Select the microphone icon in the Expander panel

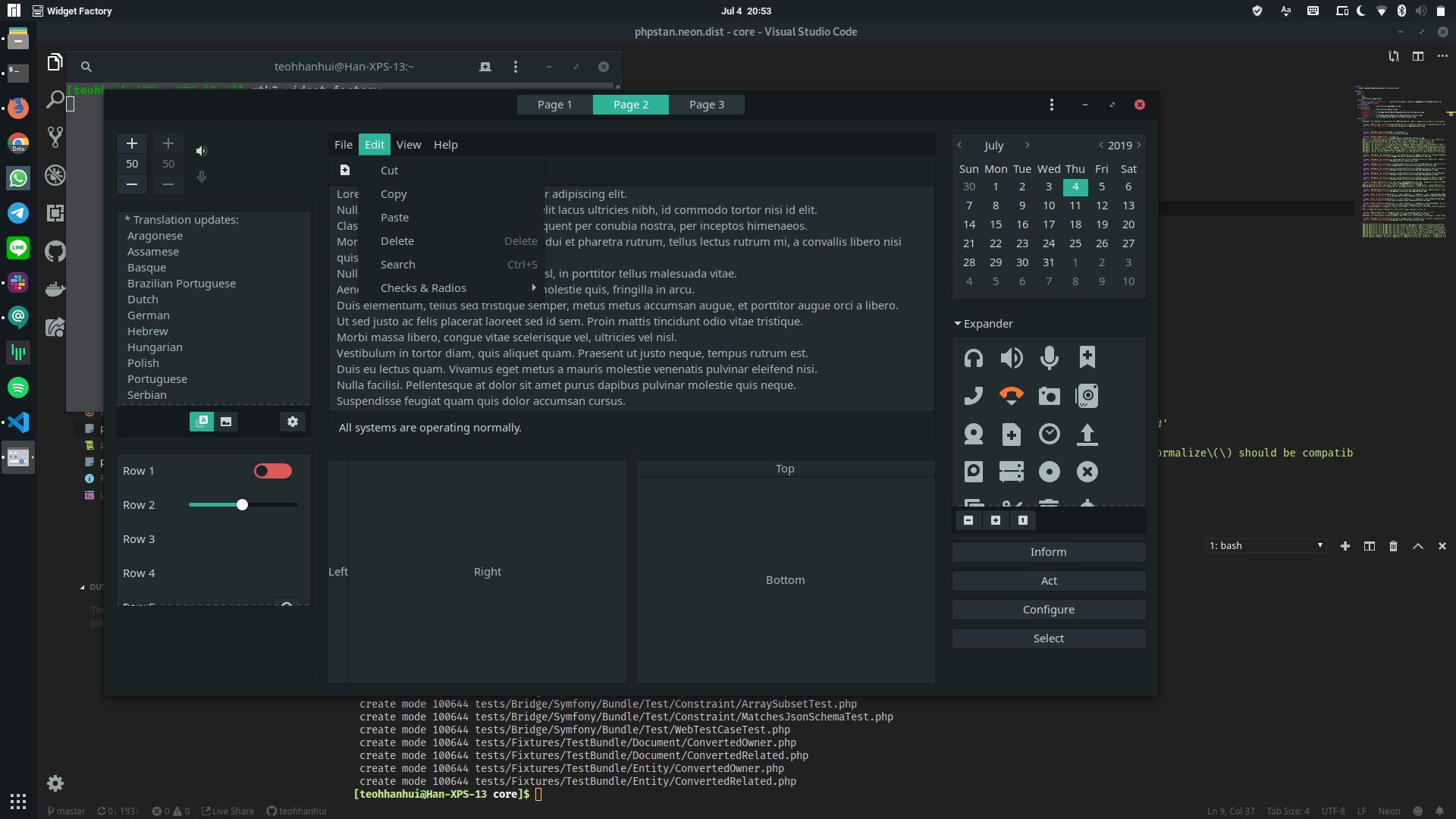pos(1050,357)
